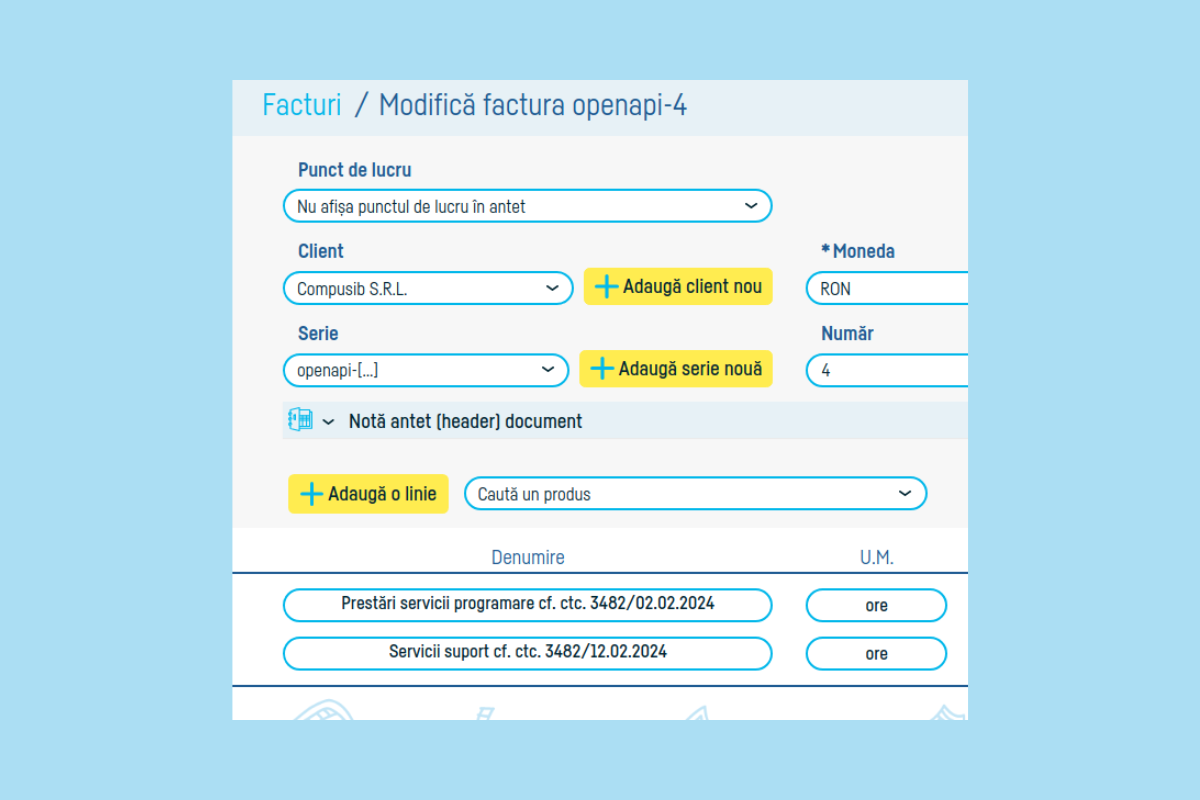Open the Caută un produs search dropdown
This screenshot has width=1200, height=800.
click(695, 494)
